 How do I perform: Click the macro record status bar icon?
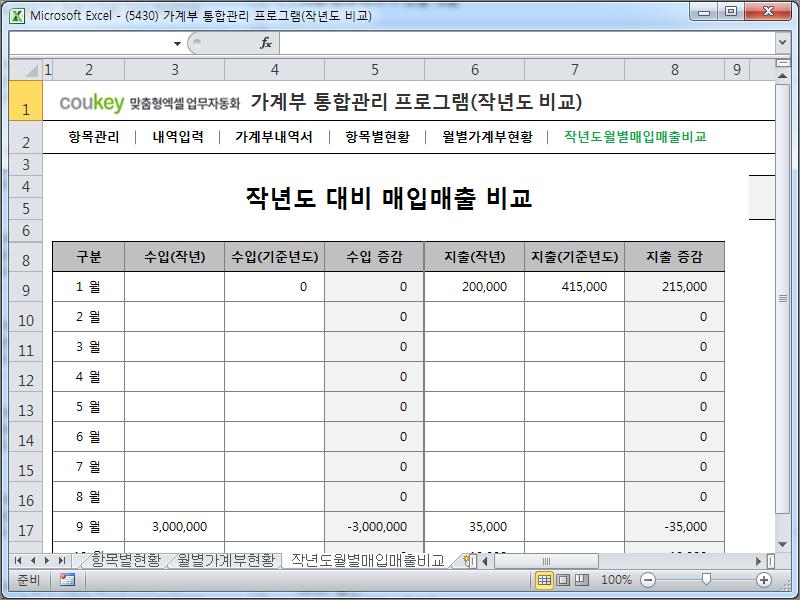click(x=67, y=580)
